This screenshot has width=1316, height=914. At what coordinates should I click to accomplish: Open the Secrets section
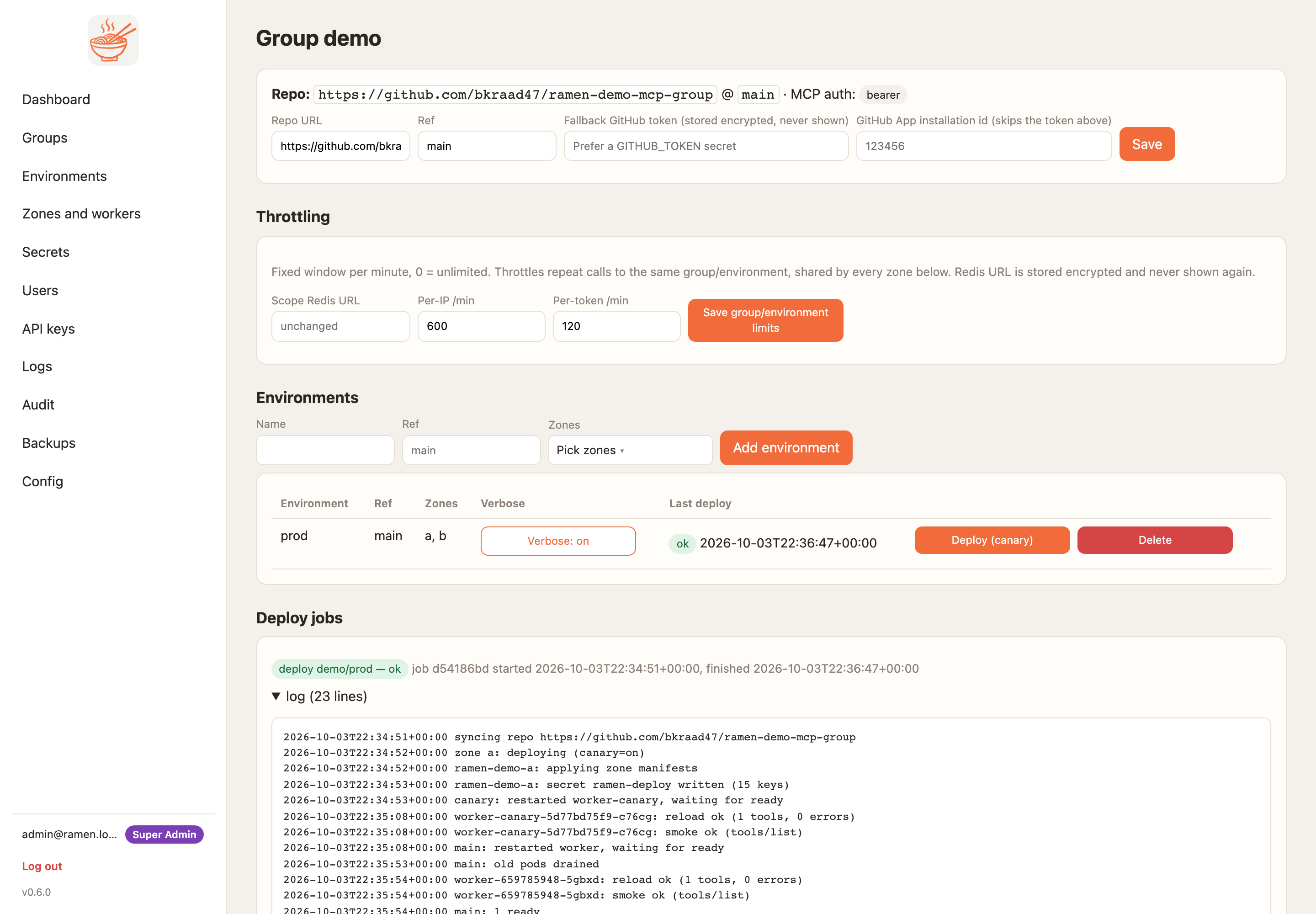46,252
